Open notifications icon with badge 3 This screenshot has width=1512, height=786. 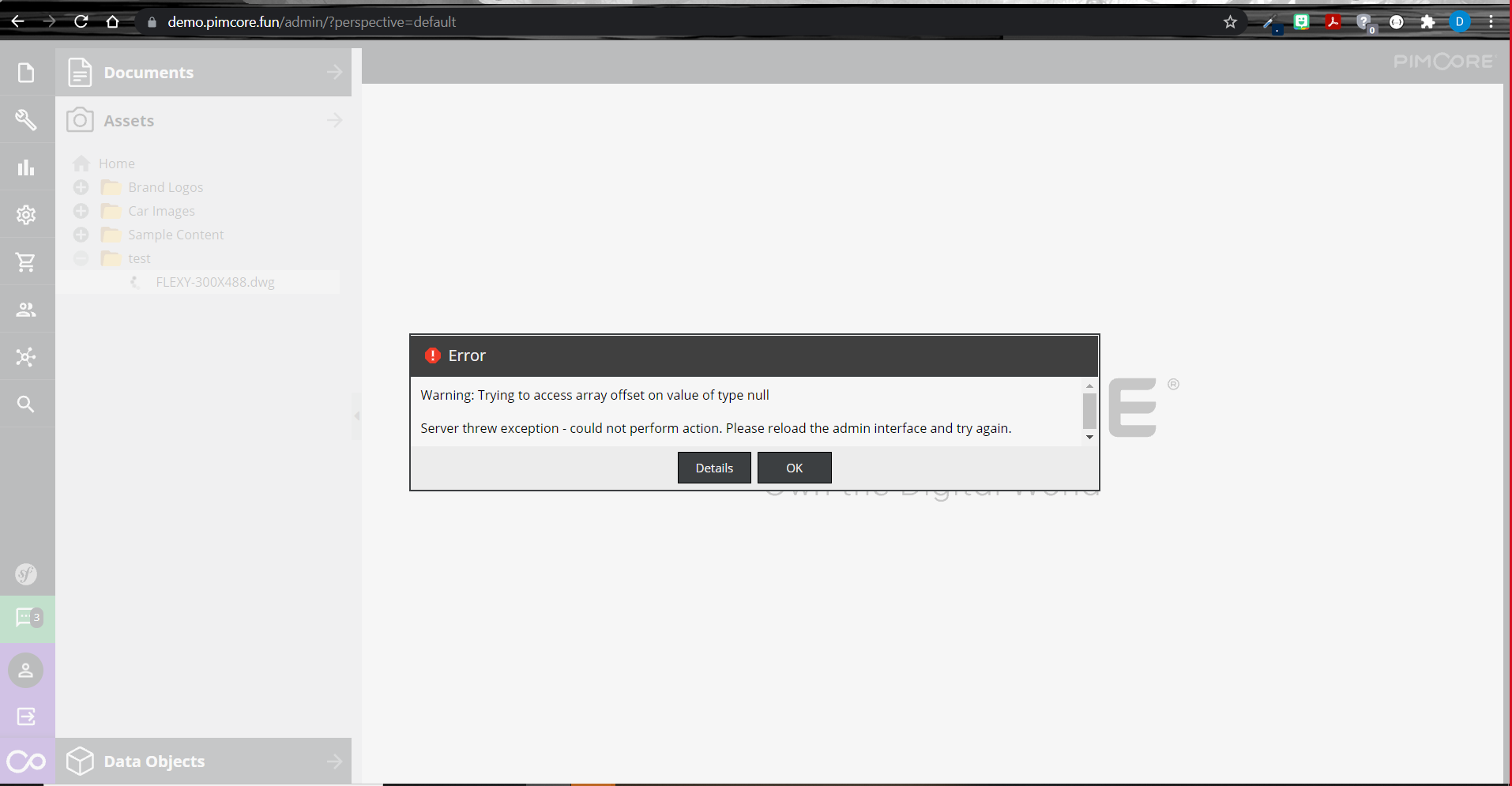[x=28, y=618]
